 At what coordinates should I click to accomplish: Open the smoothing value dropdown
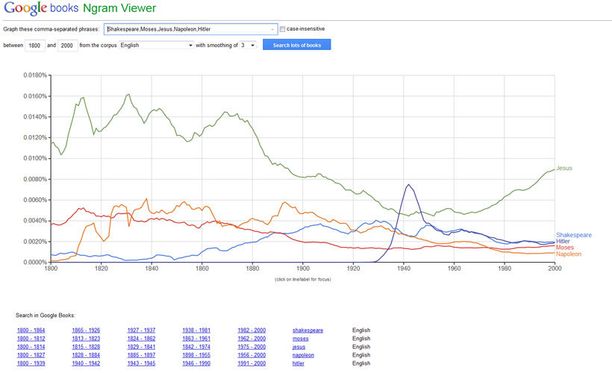pyautogui.click(x=248, y=45)
